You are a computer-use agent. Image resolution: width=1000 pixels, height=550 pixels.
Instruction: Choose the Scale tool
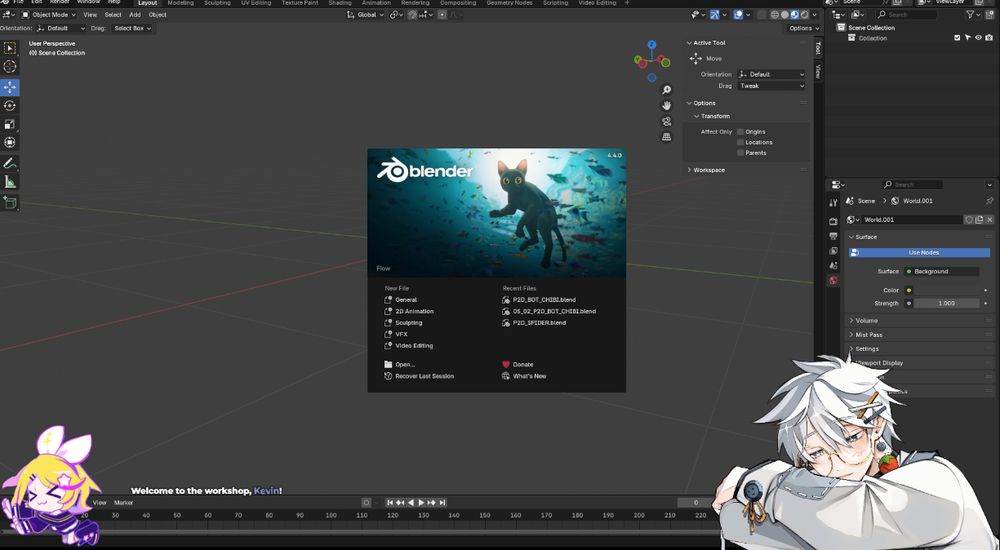[x=10, y=124]
